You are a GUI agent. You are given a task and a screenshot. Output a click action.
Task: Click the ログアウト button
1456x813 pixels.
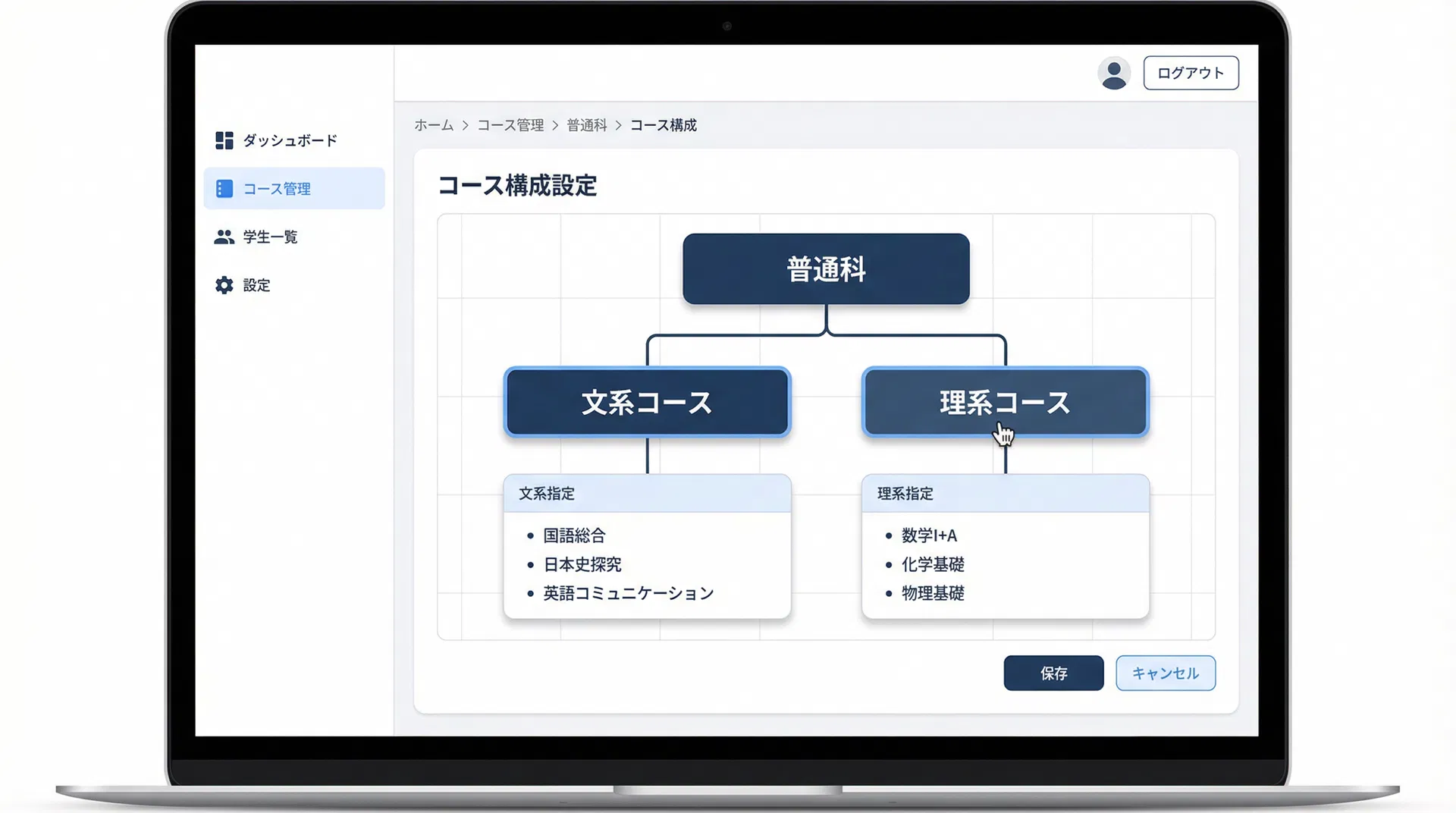point(1190,73)
